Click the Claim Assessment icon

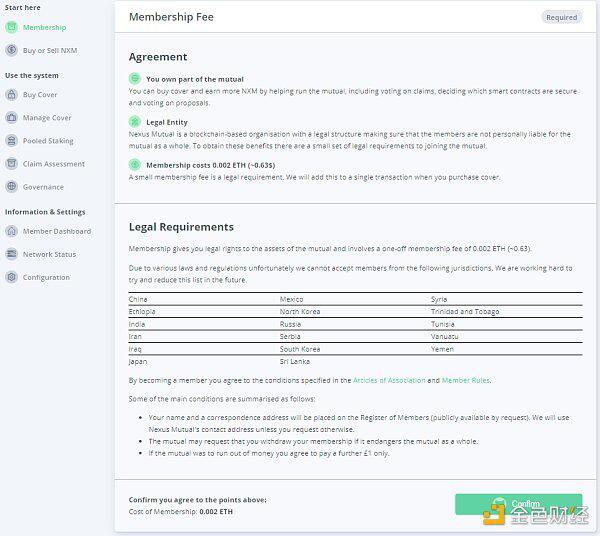12,164
